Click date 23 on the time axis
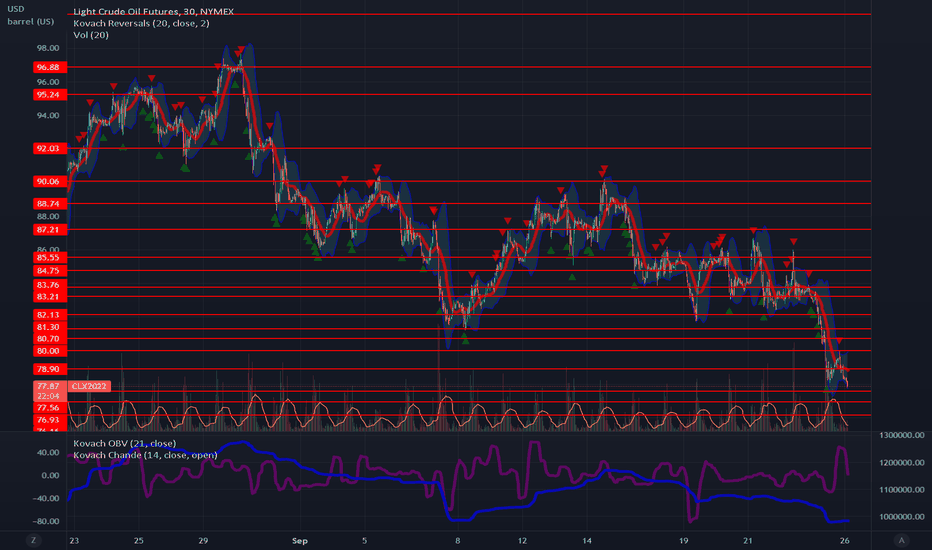932x550 pixels. (74, 540)
